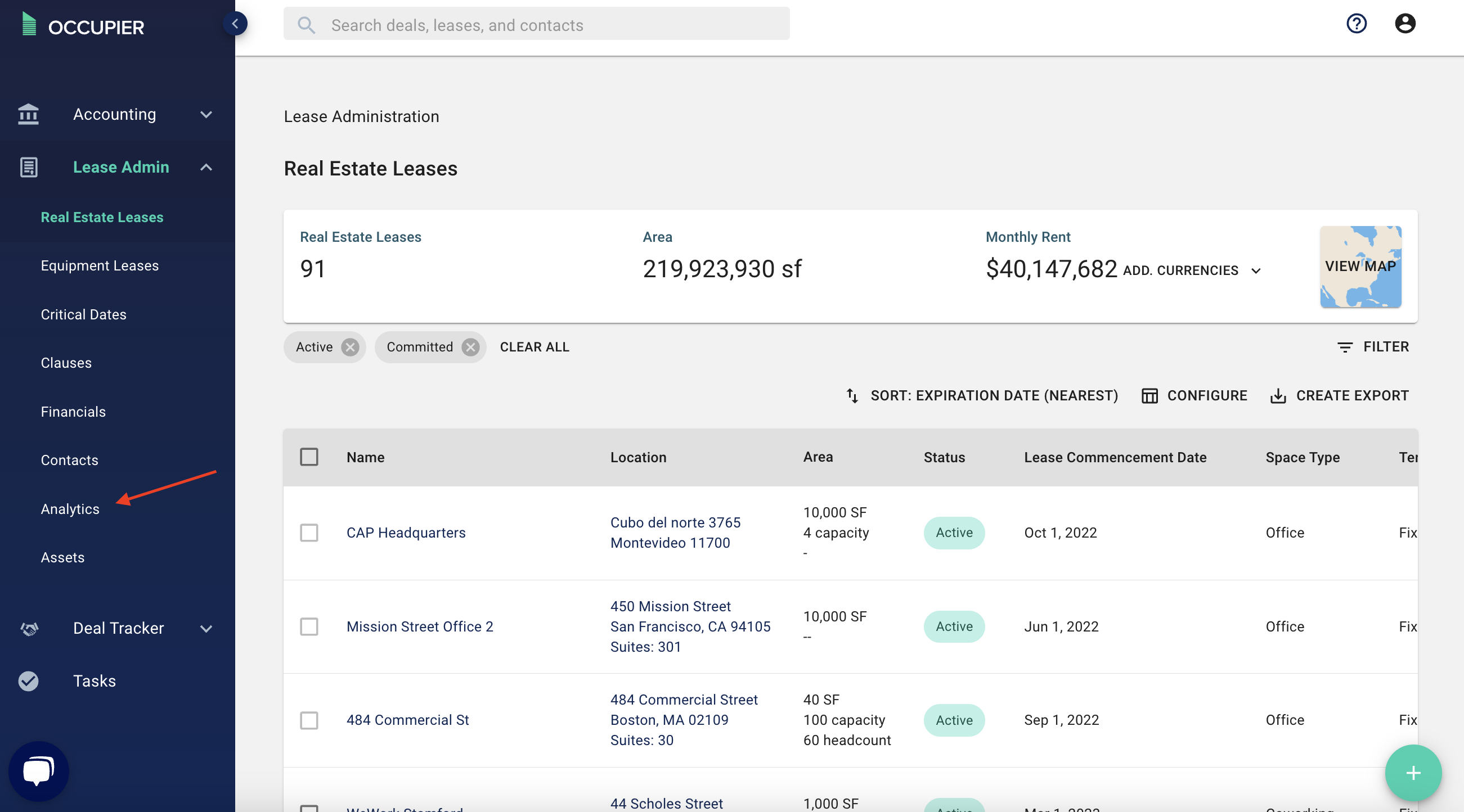
Task: Open the help question mark icon
Action: (x=1357, y=23)
